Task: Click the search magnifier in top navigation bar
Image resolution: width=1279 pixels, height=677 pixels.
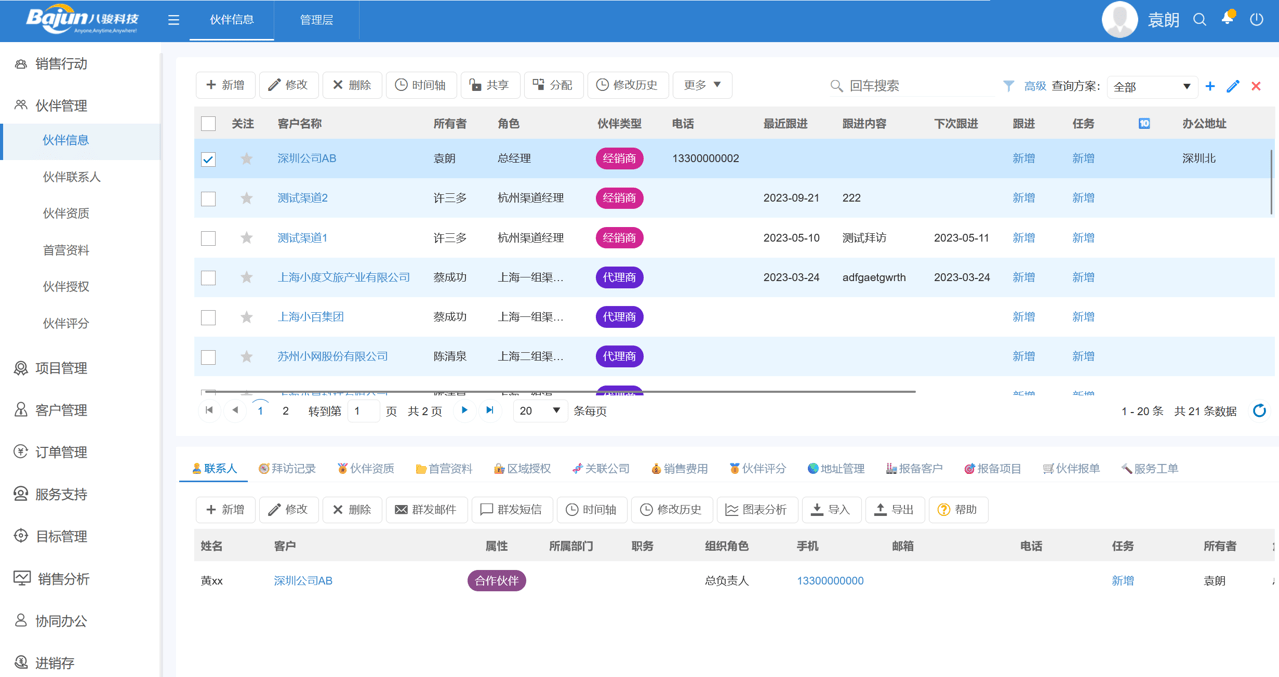Action: coord(1199,18)
